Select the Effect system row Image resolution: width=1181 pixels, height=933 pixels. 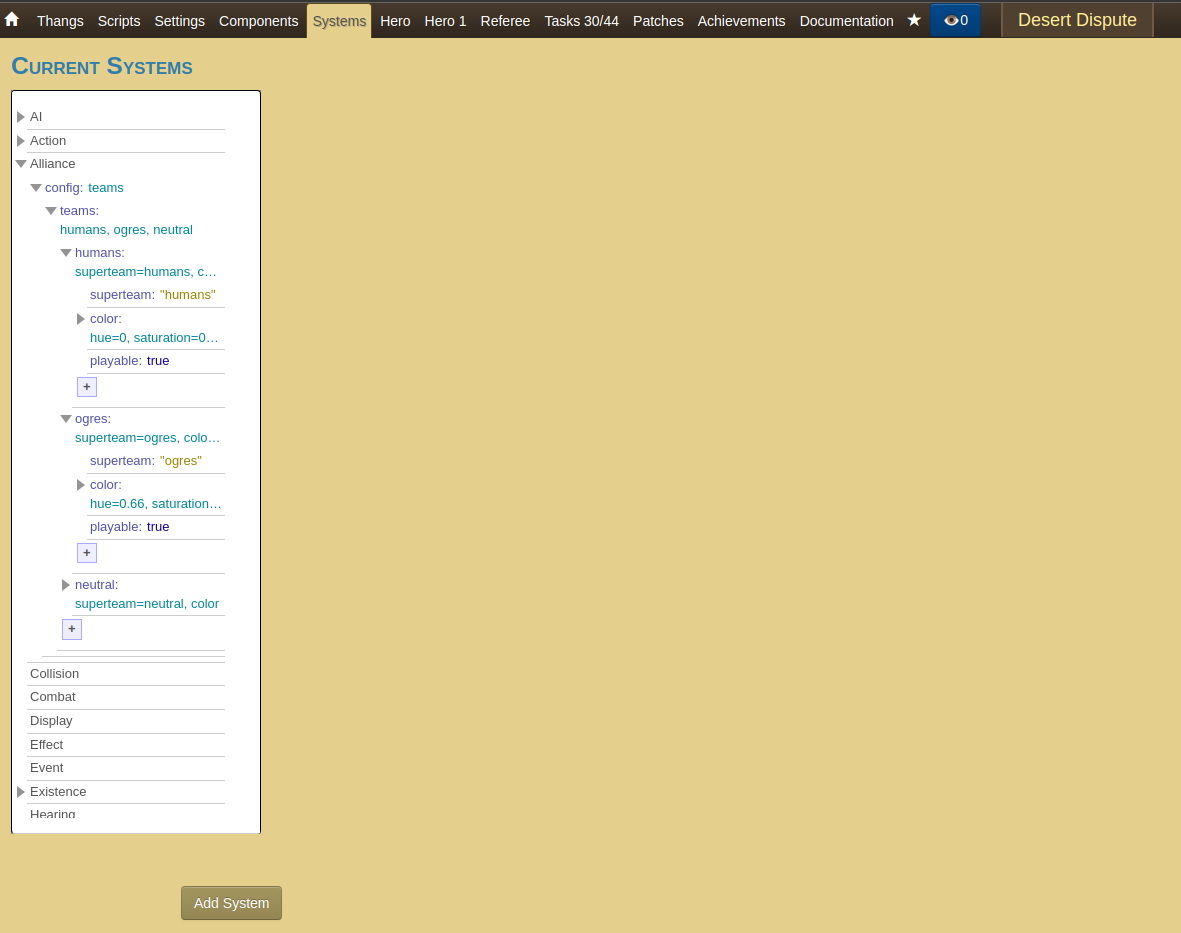click(126, 745)
